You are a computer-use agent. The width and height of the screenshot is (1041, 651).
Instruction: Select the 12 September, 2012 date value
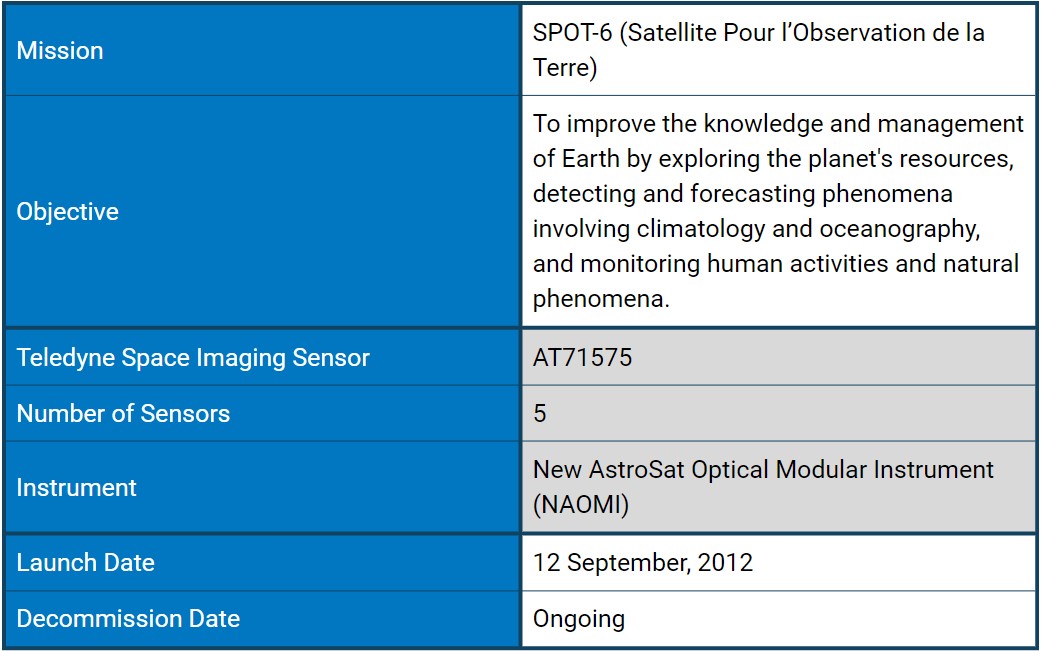(642, 562)
